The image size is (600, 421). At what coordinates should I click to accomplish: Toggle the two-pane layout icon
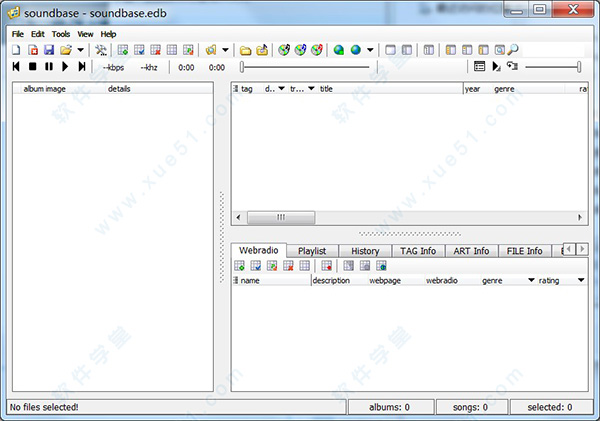click(x=407, y=50)
